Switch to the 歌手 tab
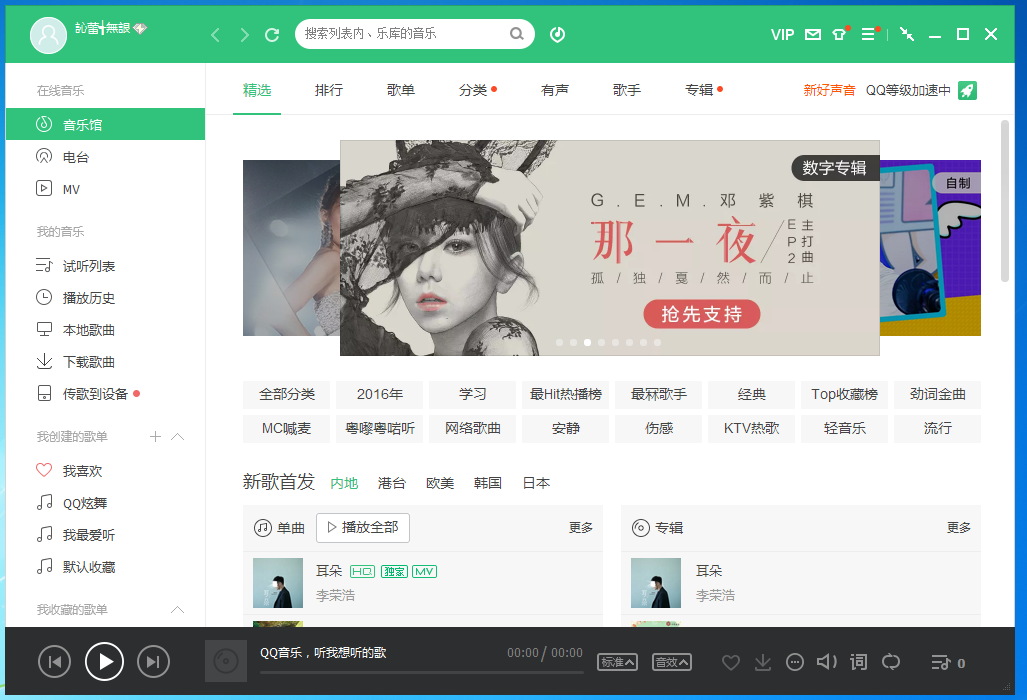The width and height of the screenshot is (1027, 700). (x=627, y=90)
